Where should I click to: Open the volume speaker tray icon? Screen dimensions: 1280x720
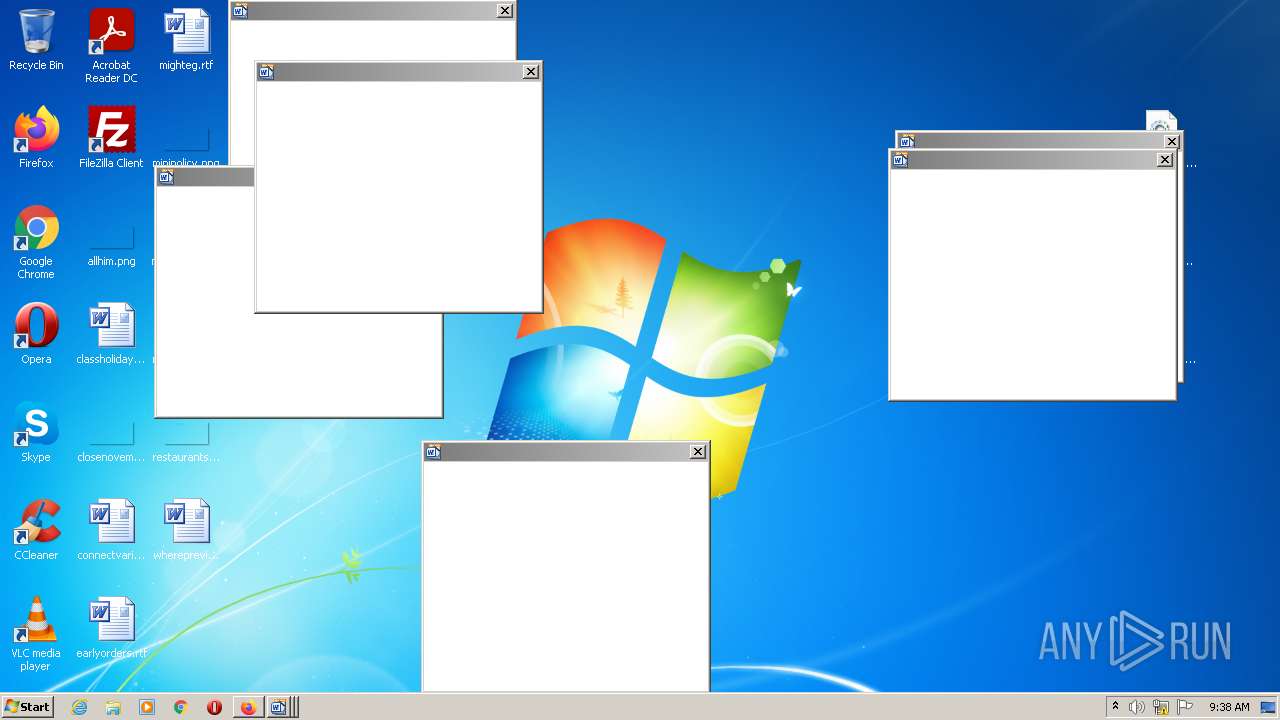1137,707
